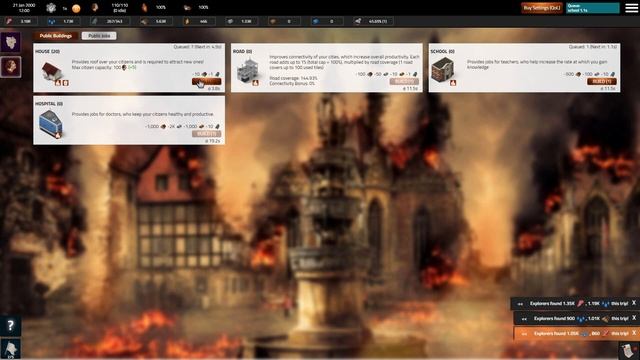Click the blue second resource icon in resource bar

click(51, 21)
